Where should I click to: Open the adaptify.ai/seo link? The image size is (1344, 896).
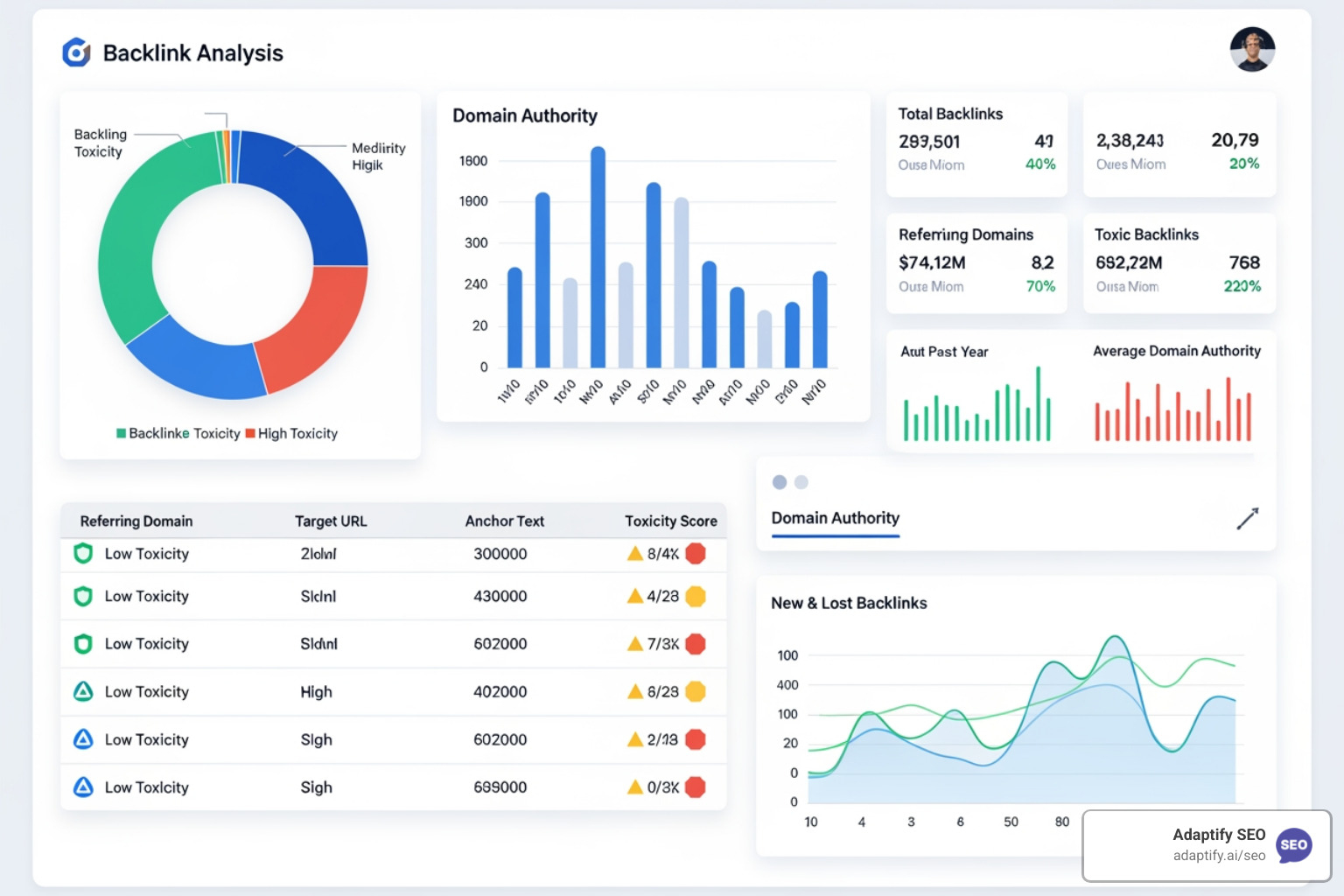coord(1218,856)
